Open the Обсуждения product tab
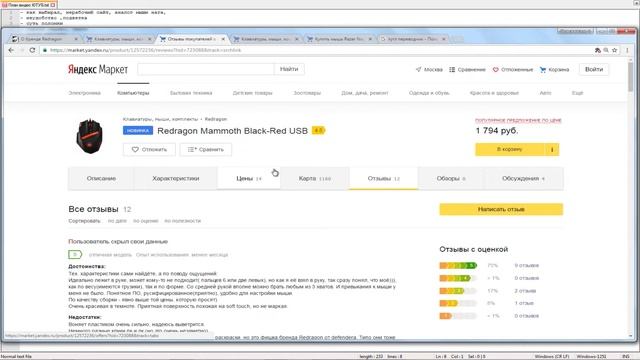 (524, 178)
